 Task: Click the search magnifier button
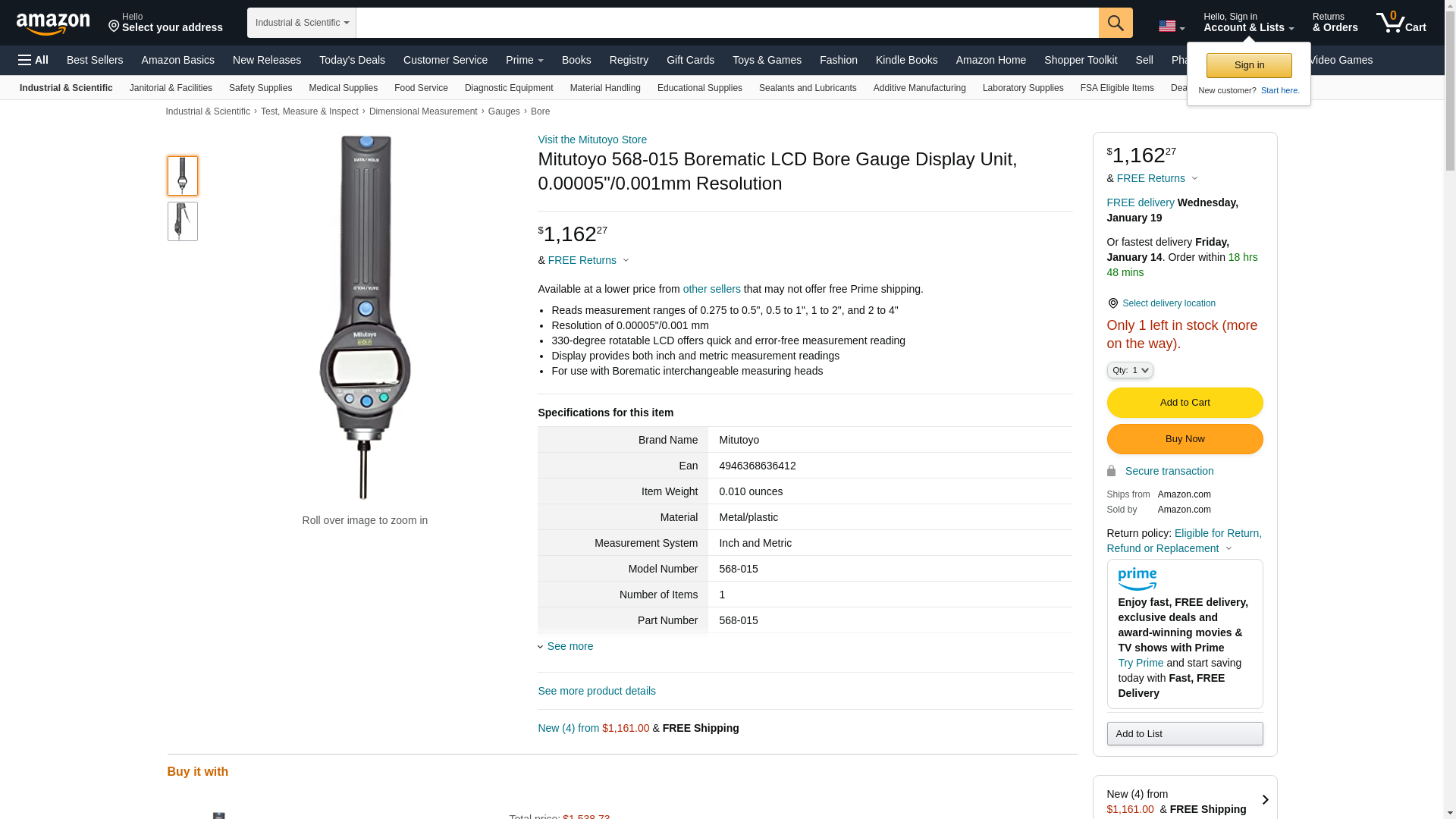point(1115,23)
